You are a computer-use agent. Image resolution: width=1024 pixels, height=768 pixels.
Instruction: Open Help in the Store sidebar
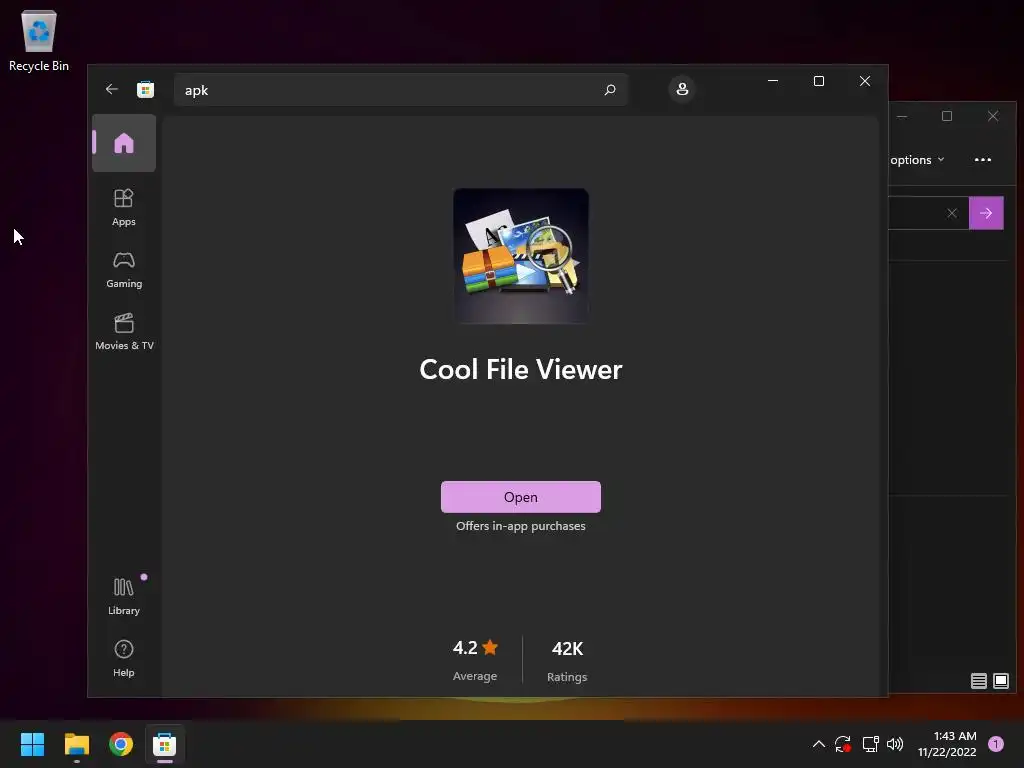click(123, 658)
